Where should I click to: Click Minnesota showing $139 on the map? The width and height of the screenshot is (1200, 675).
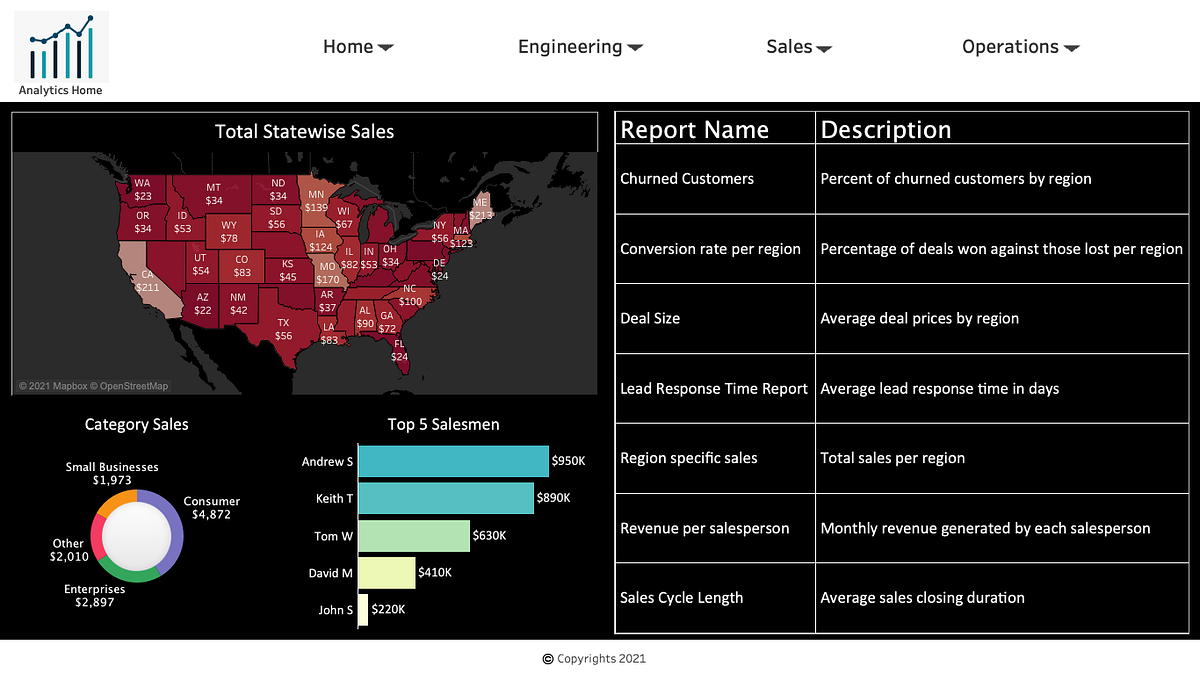click(x=318, y=200)
